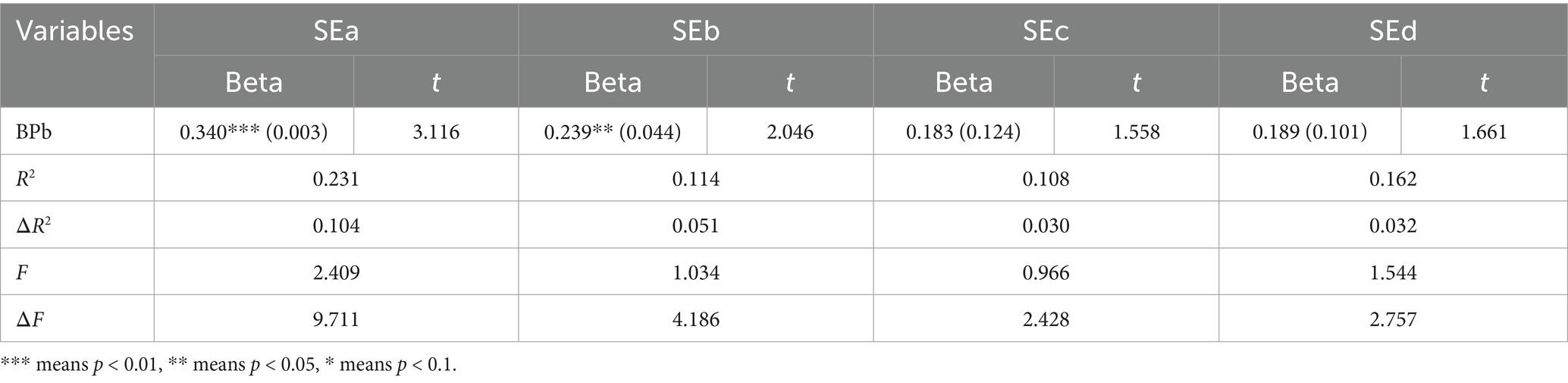Select ΔF value 9.711
Viewport: 1568px width, 383px height.
pyautogui.click(x=336, y=319)
